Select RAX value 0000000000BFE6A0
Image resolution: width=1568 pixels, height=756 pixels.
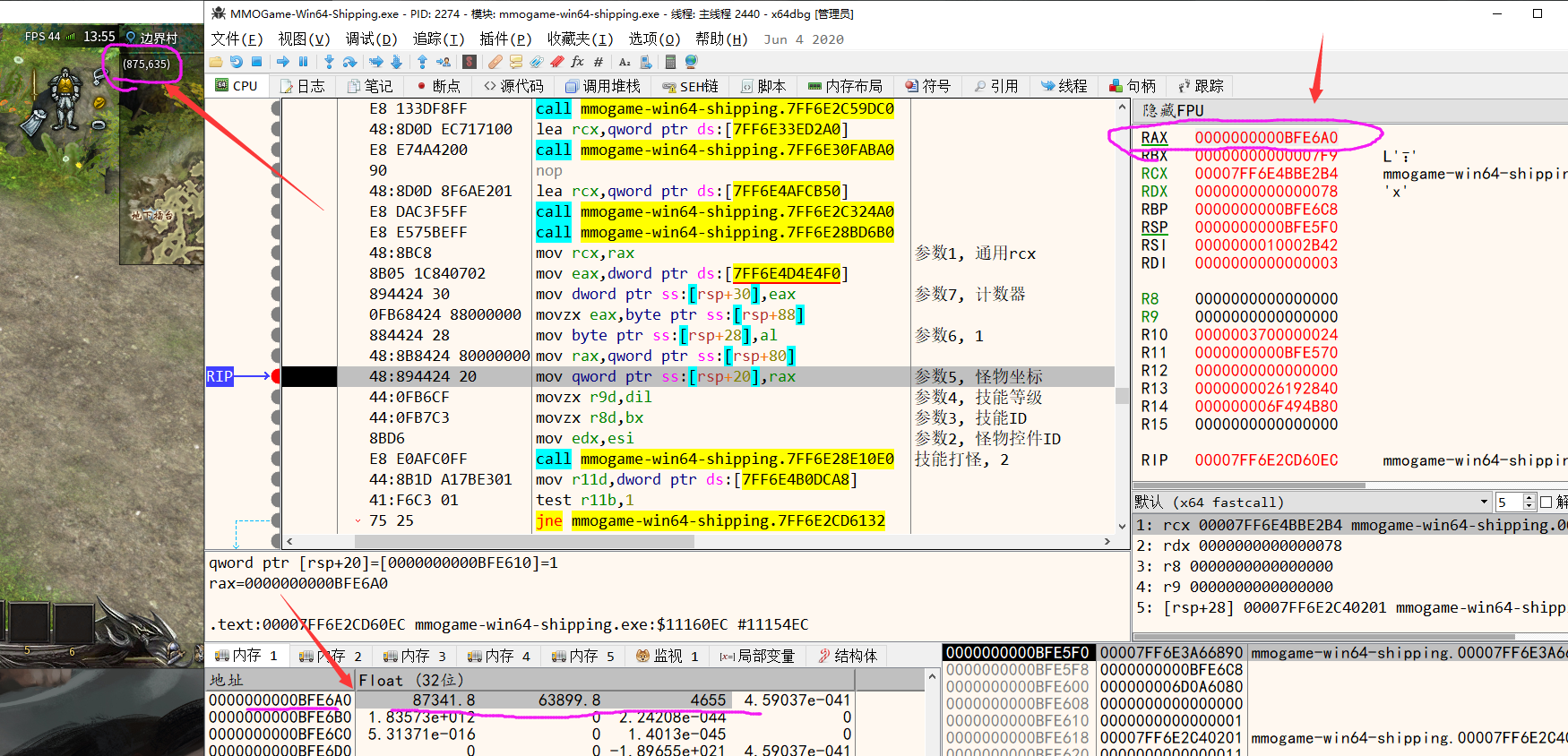(1266, 138)
